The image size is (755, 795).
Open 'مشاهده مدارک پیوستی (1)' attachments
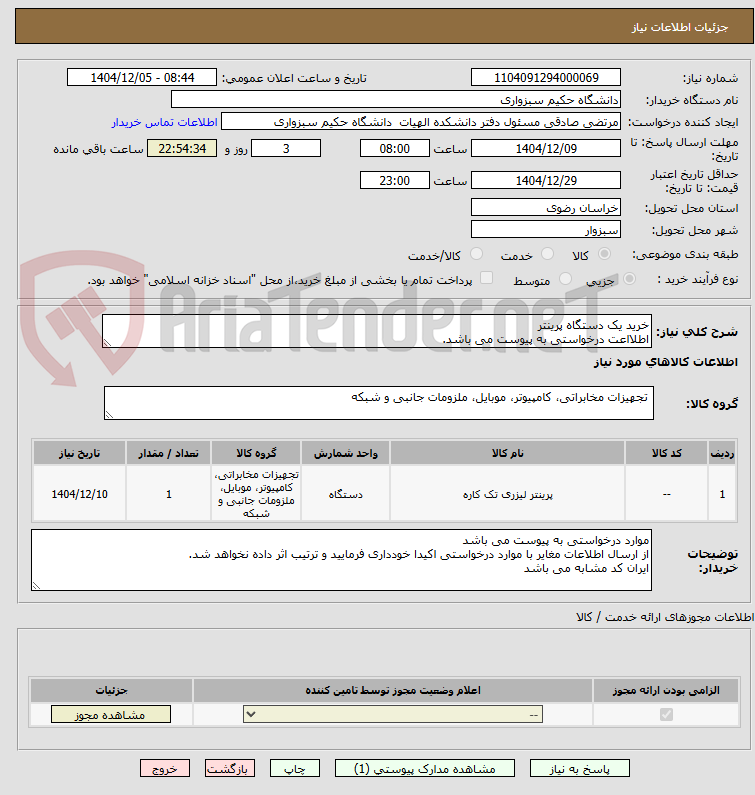(424, 769)
